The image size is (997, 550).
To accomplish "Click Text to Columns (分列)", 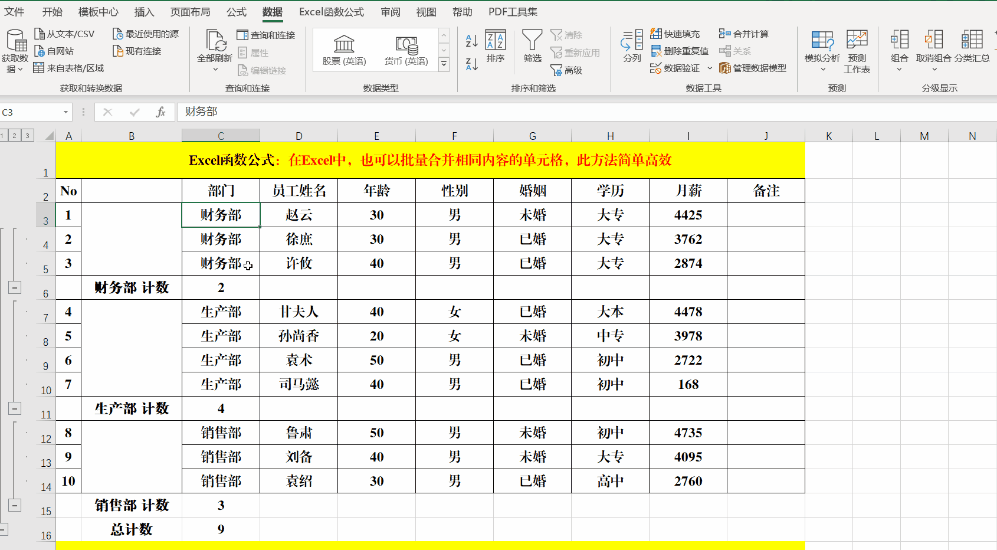I will [631, 46].
